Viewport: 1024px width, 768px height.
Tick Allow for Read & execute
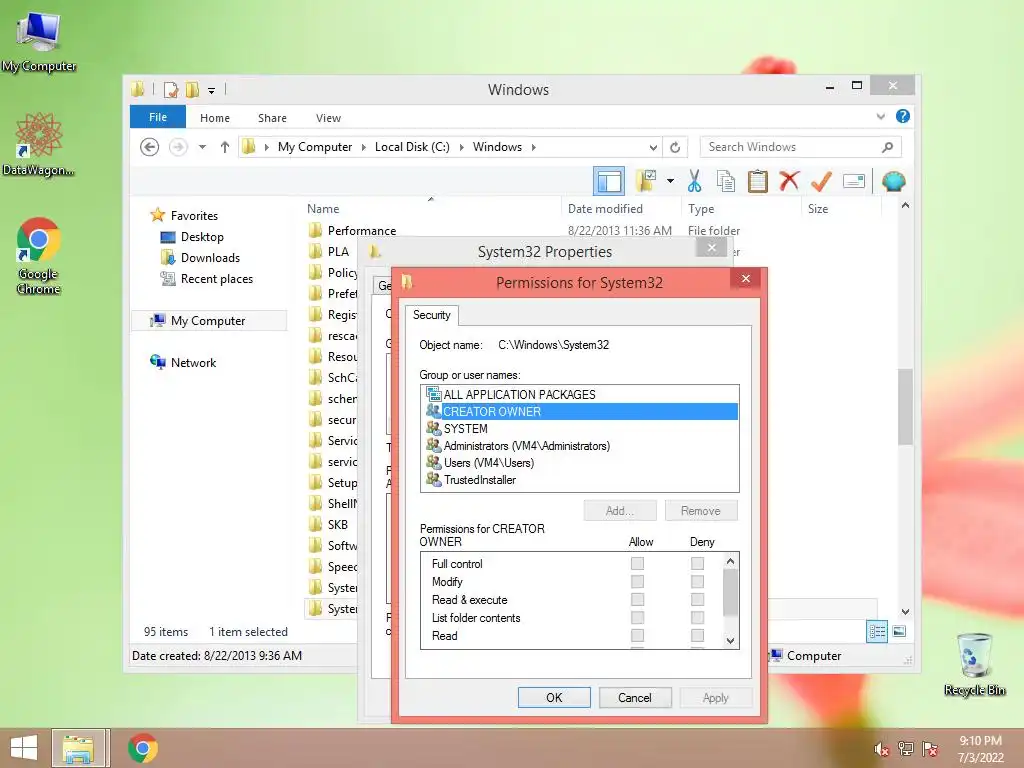[x=637, y=599]
